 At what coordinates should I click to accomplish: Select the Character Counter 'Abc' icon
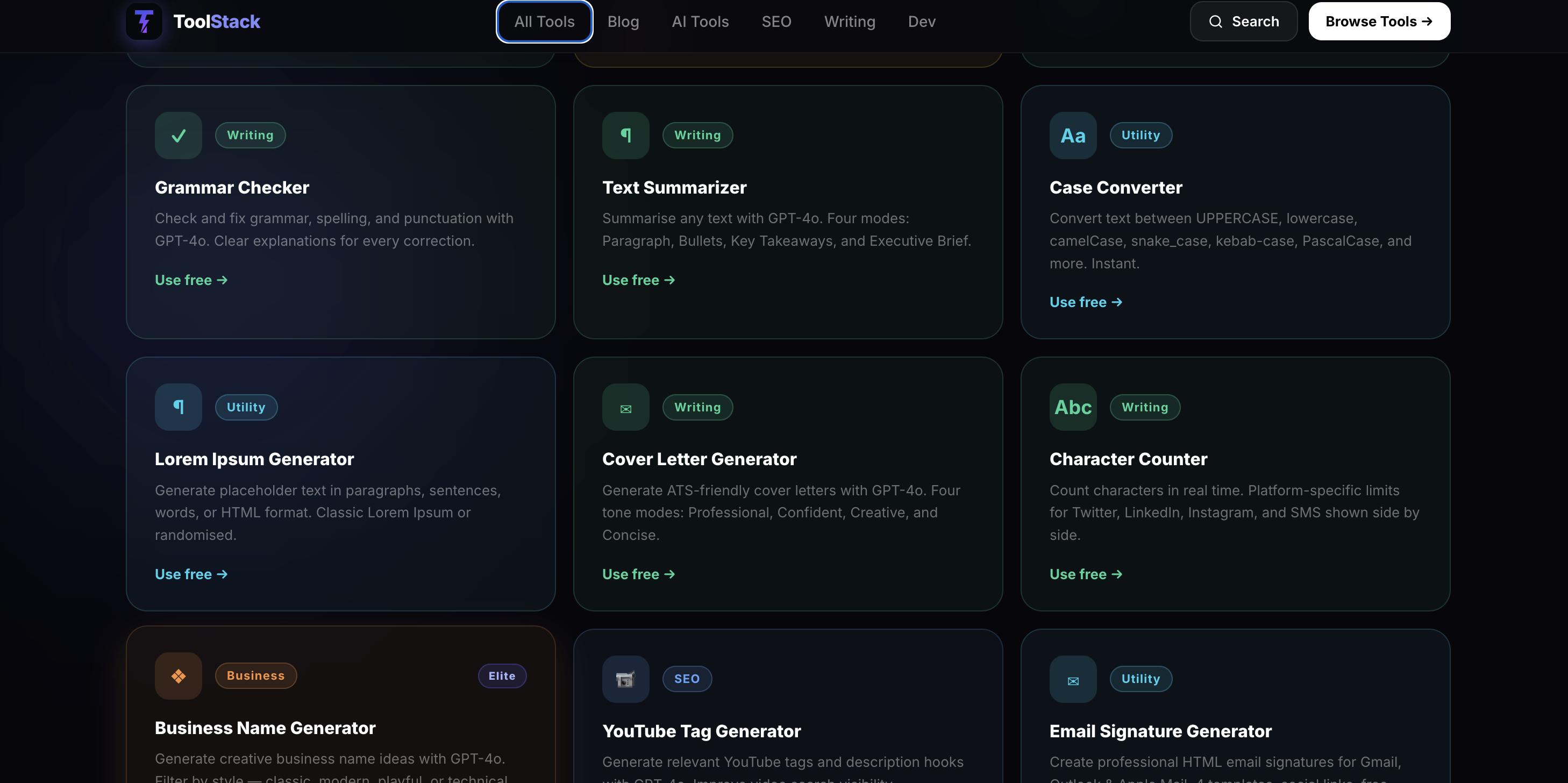[1073, 407]
